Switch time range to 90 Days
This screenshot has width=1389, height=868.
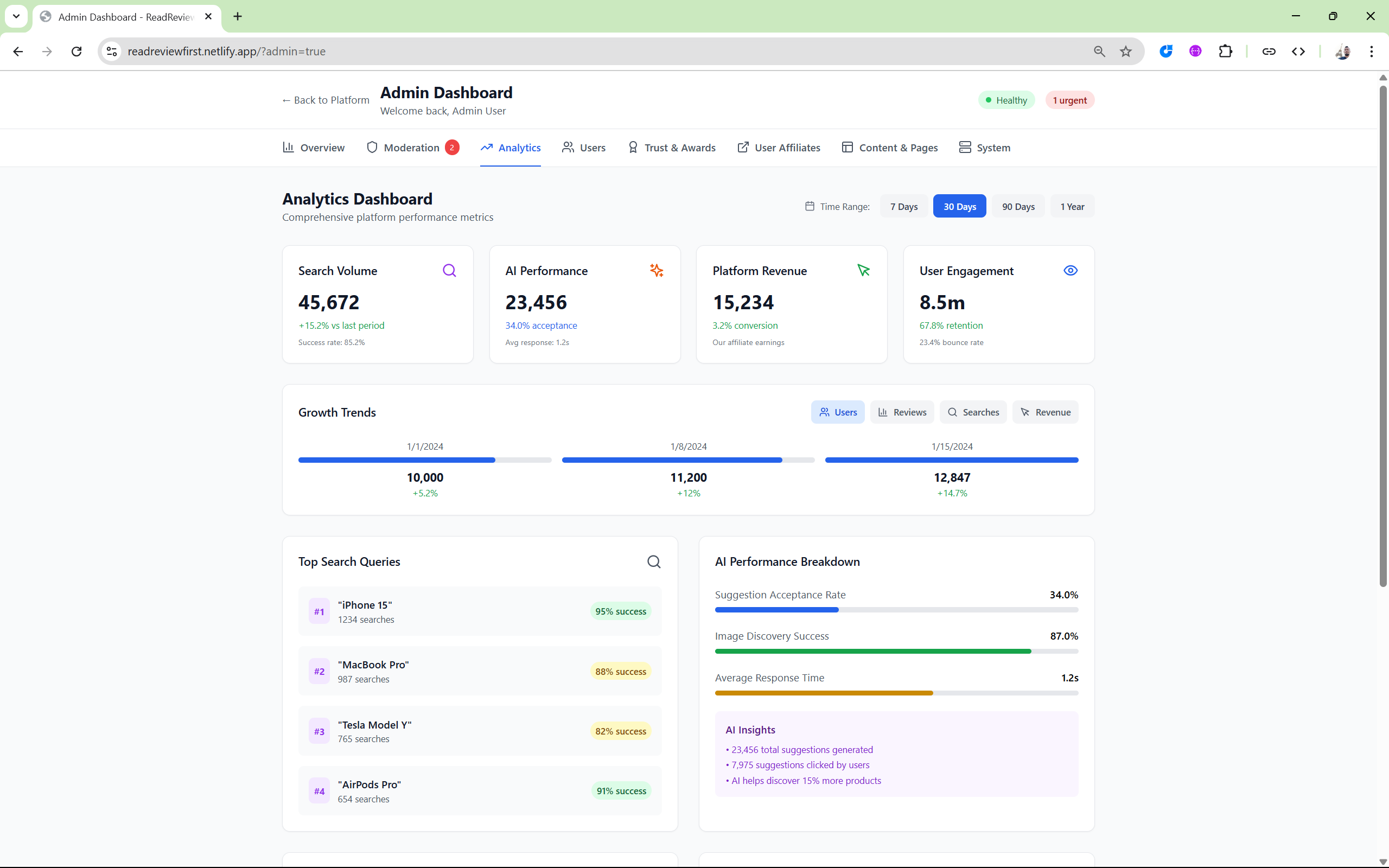coord(1018,207)
